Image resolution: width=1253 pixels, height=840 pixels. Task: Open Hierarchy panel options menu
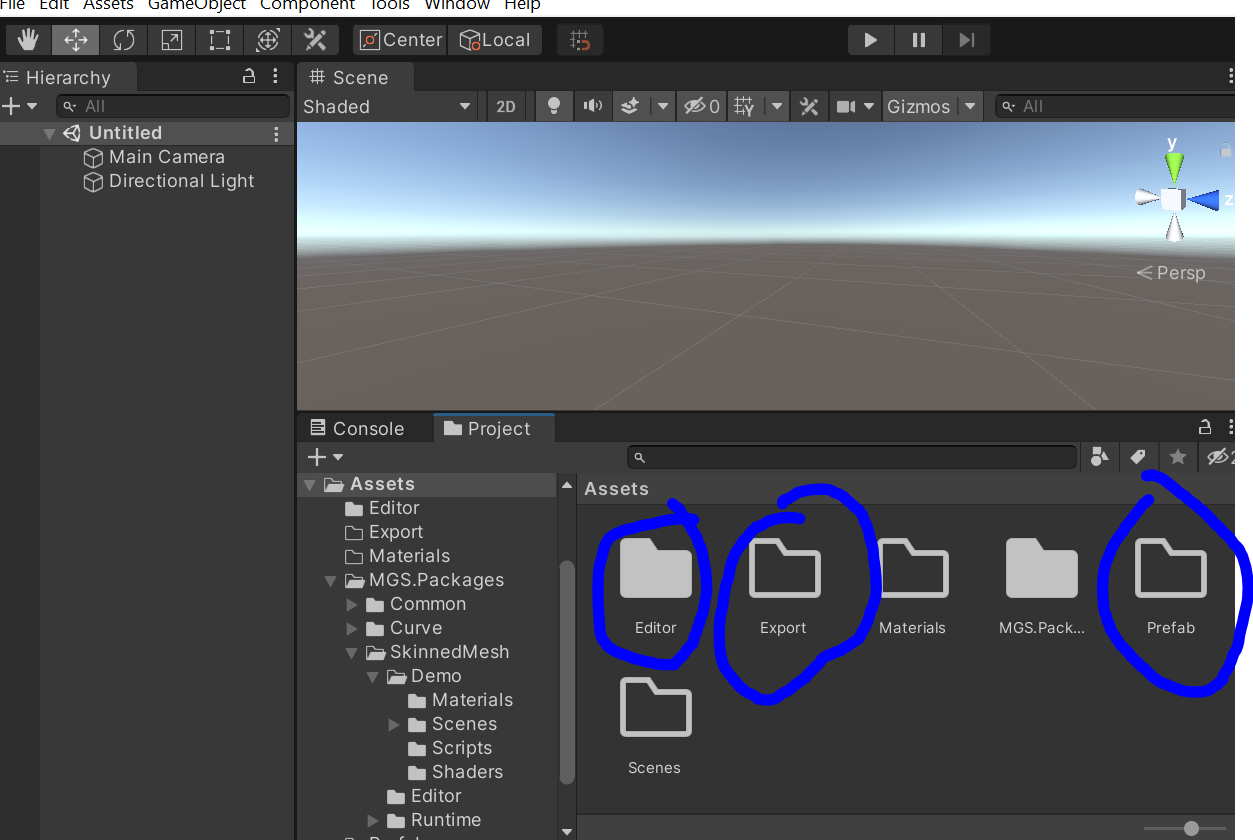coord(277,77)
